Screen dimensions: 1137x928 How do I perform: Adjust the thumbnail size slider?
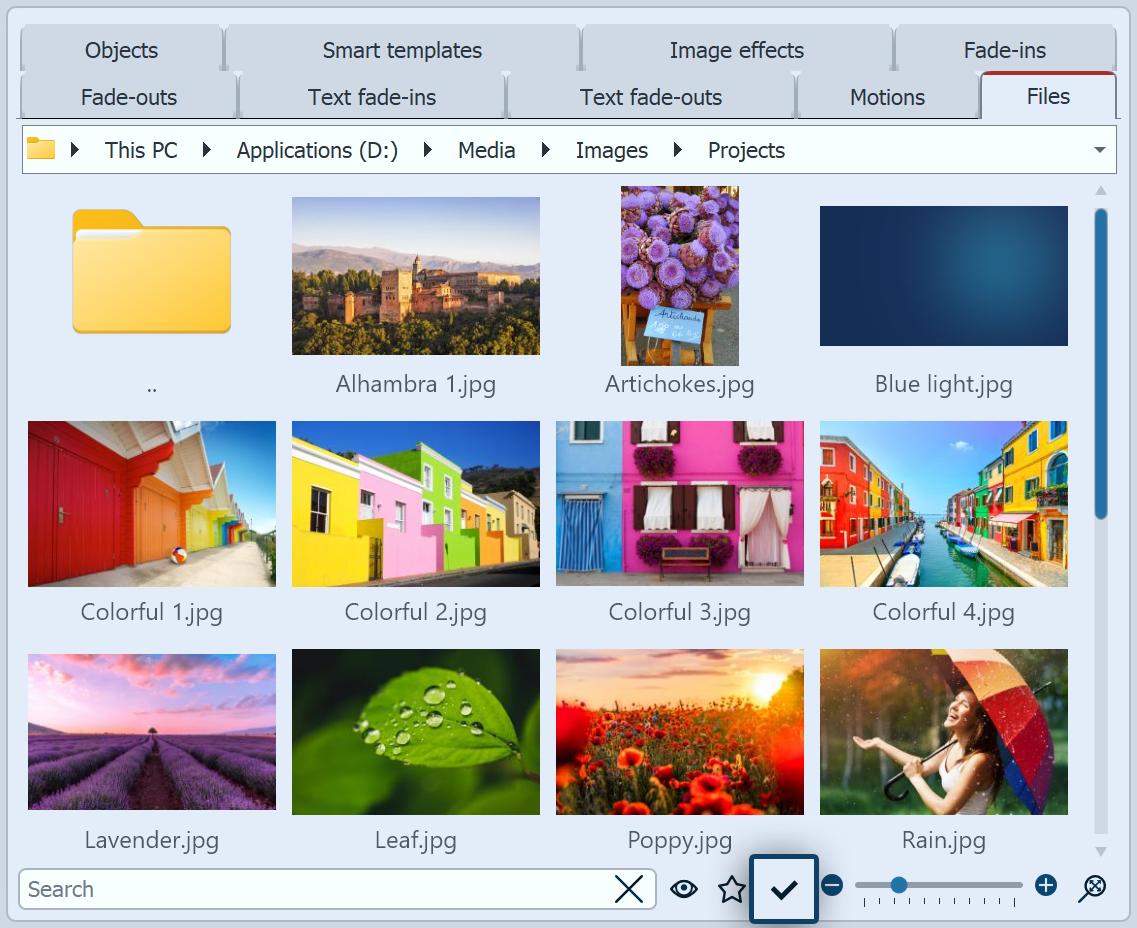point(898,884)
